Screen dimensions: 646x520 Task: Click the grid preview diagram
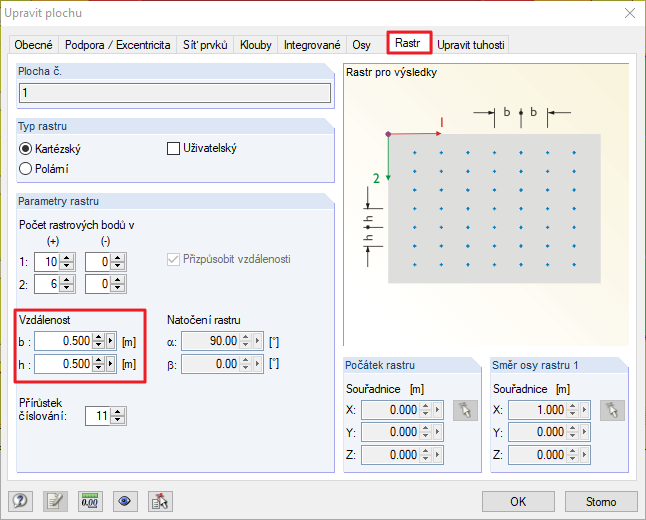pos(486,205)
